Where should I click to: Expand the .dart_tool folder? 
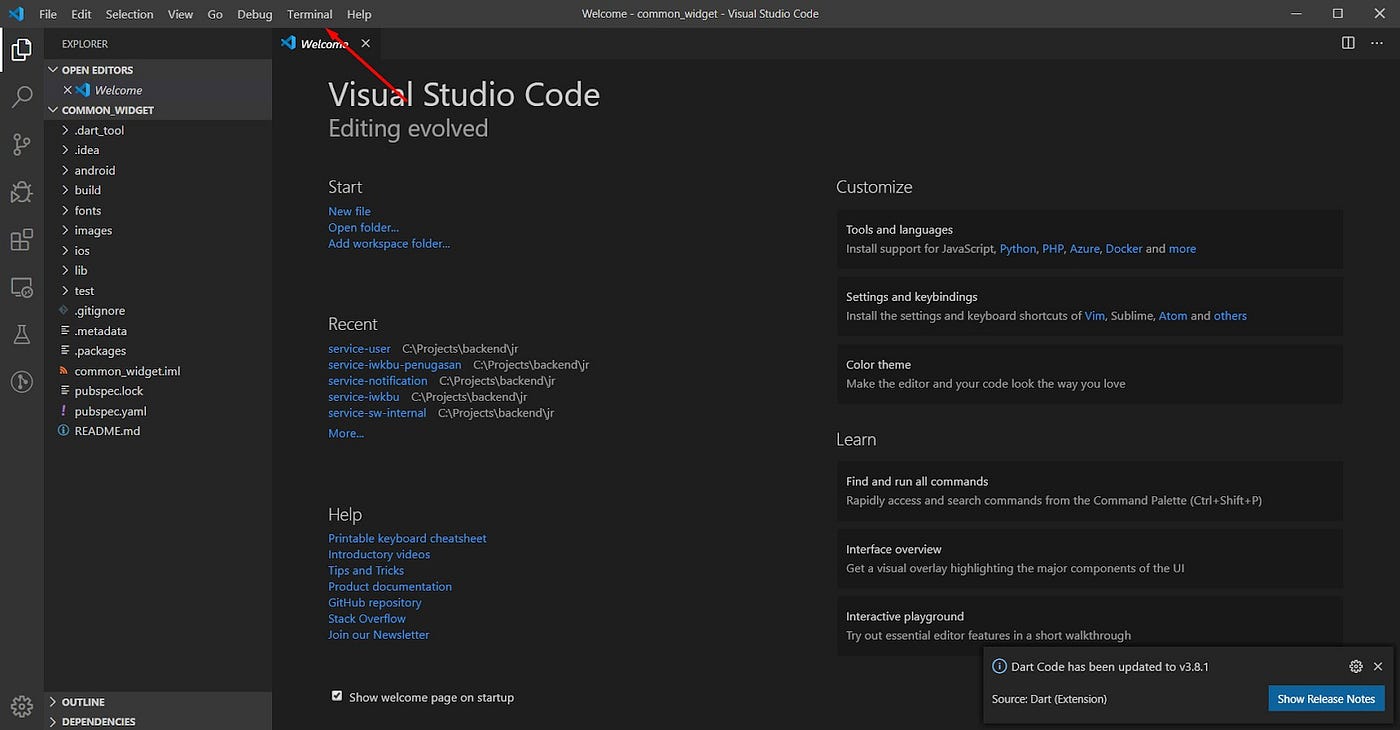coord(158,130)
